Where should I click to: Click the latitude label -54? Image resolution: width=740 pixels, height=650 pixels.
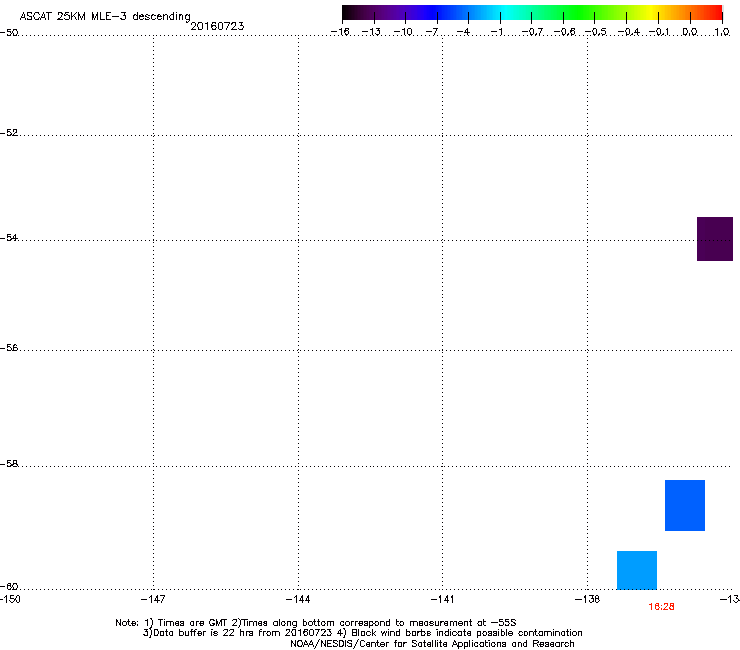point(9,237)
